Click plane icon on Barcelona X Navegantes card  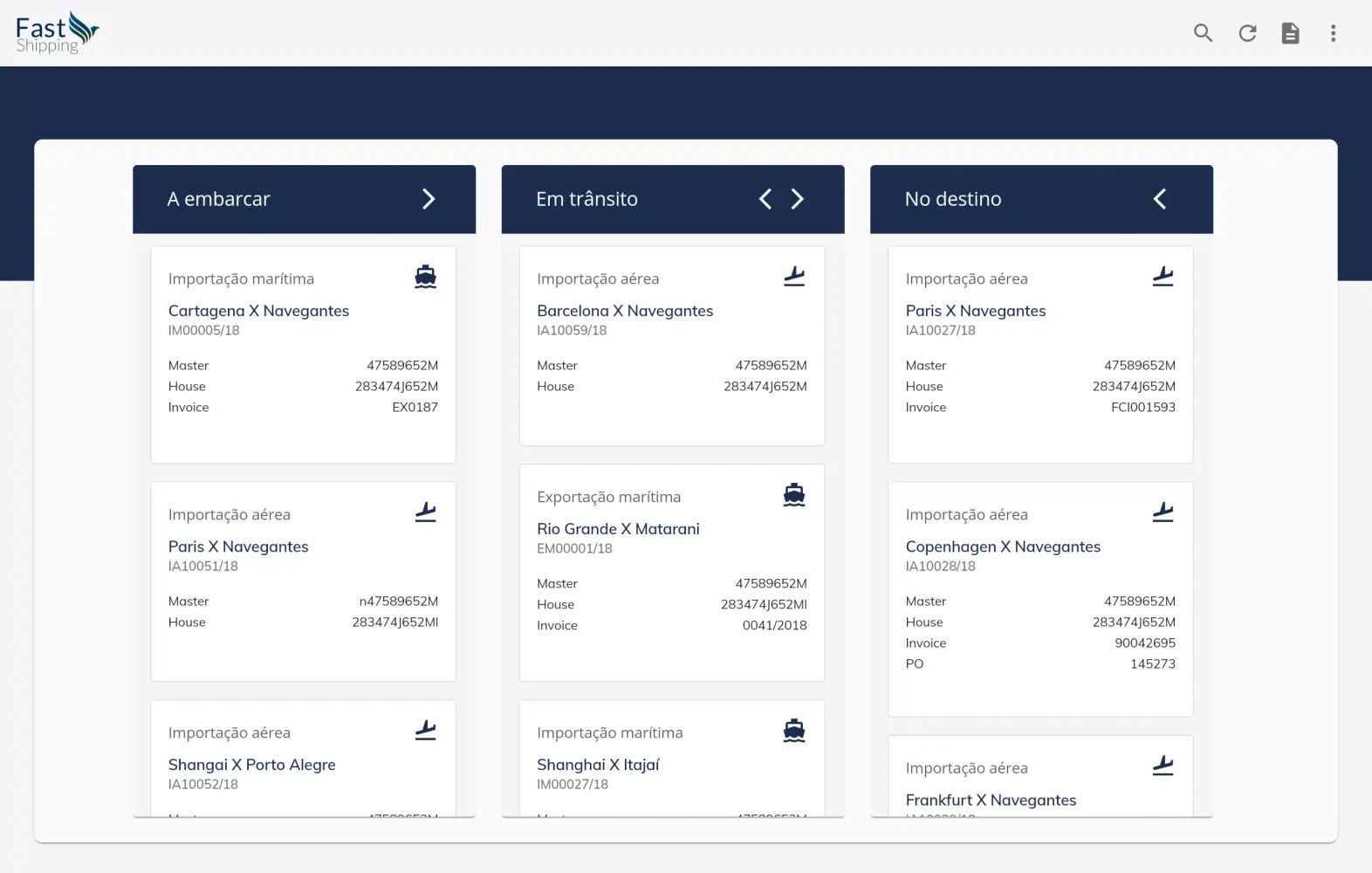794,277
